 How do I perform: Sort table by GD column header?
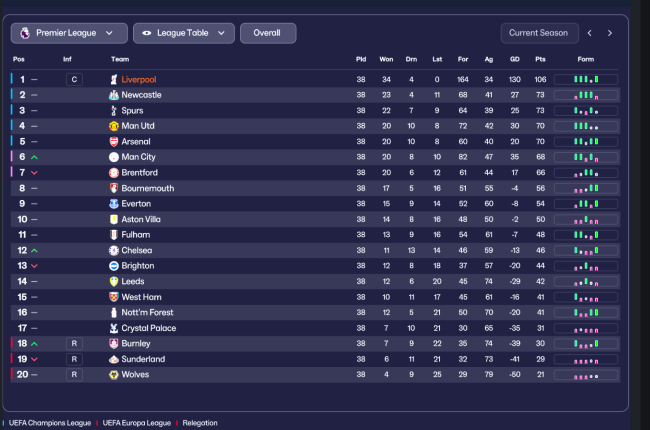point(515,59)
